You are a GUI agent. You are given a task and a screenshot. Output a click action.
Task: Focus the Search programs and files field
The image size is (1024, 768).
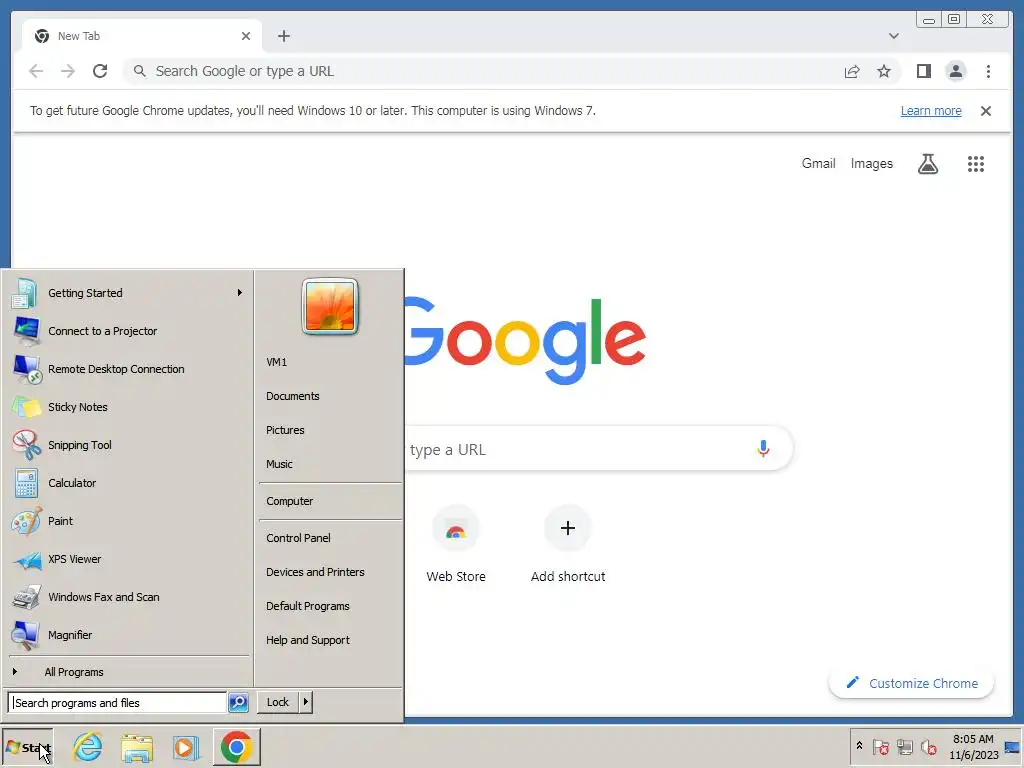[118, 703]
